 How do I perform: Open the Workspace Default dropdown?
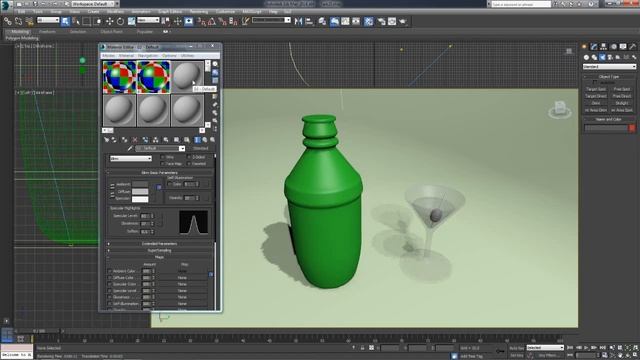[95, 4]
